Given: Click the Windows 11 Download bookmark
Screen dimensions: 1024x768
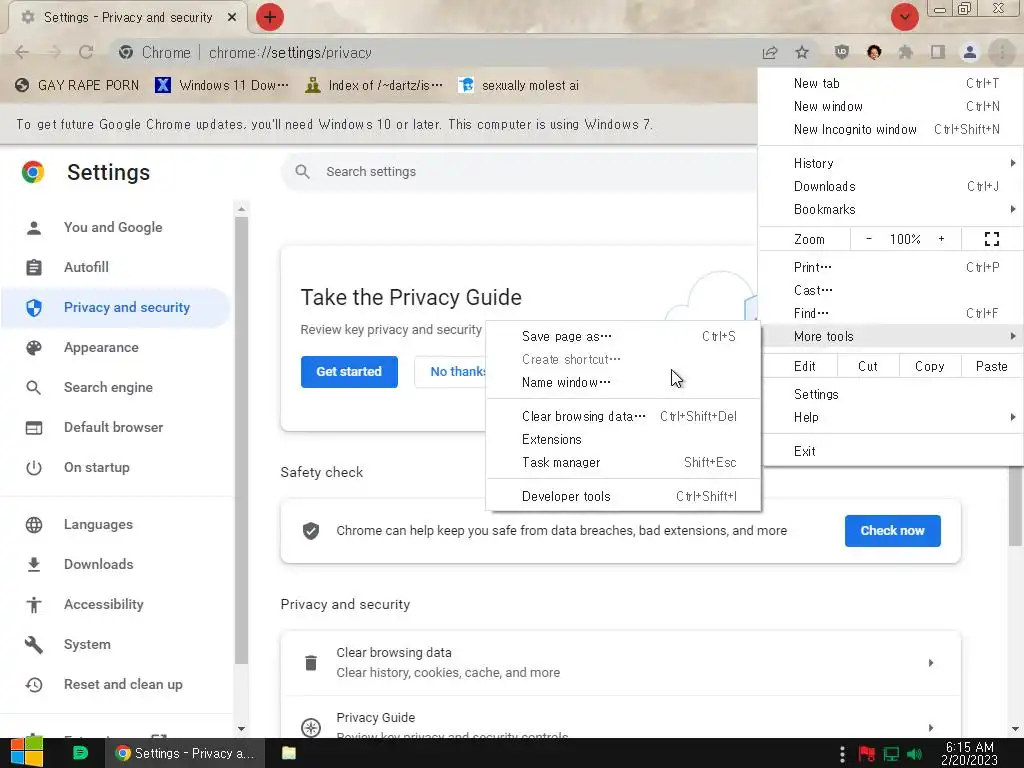Looking at the screenshot, I should 222,86.
